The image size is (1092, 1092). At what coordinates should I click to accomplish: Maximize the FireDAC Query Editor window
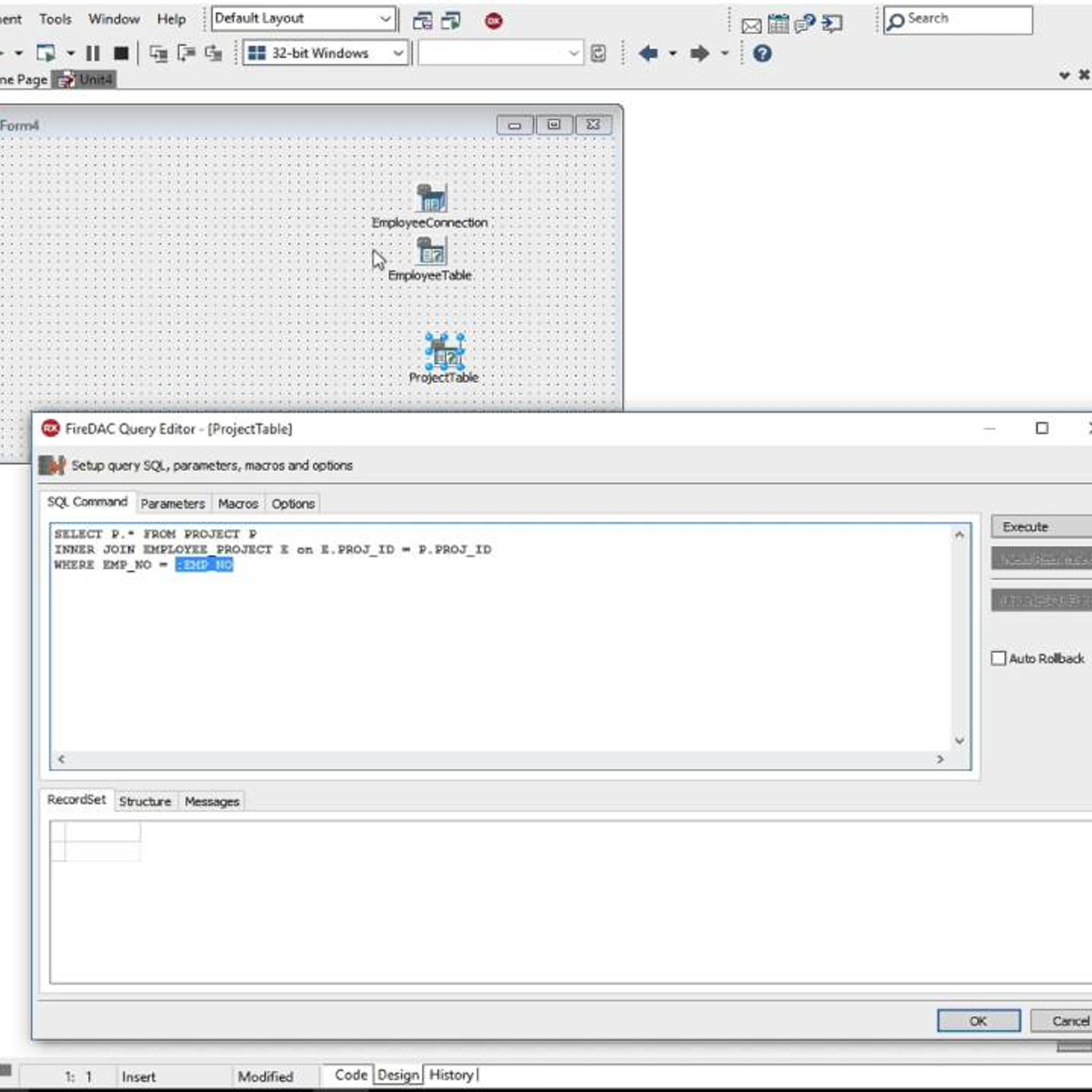(x=1041, y=428)
